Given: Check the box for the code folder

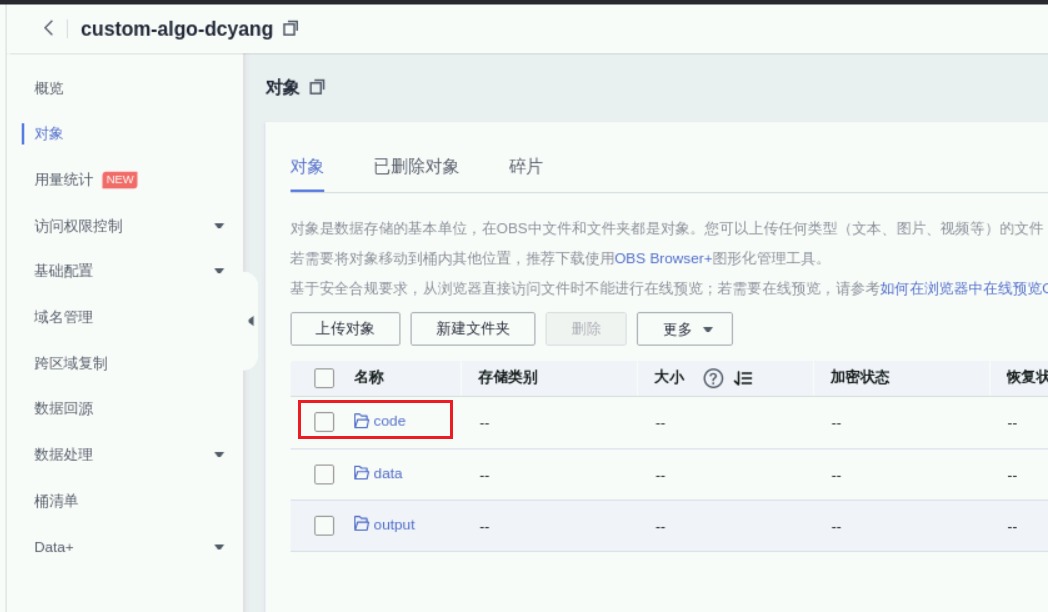Looking at the screenshot, I should coord(324,422).
